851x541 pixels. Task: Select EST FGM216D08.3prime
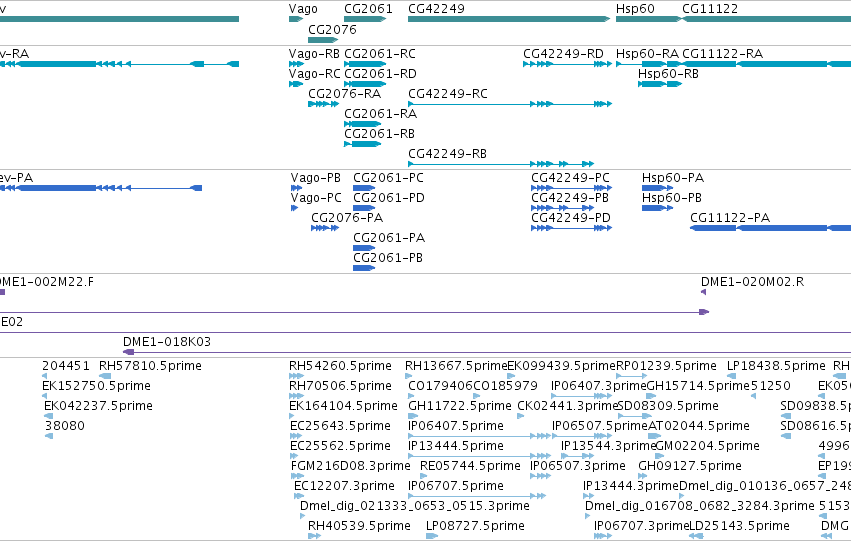tap(351, 466)
